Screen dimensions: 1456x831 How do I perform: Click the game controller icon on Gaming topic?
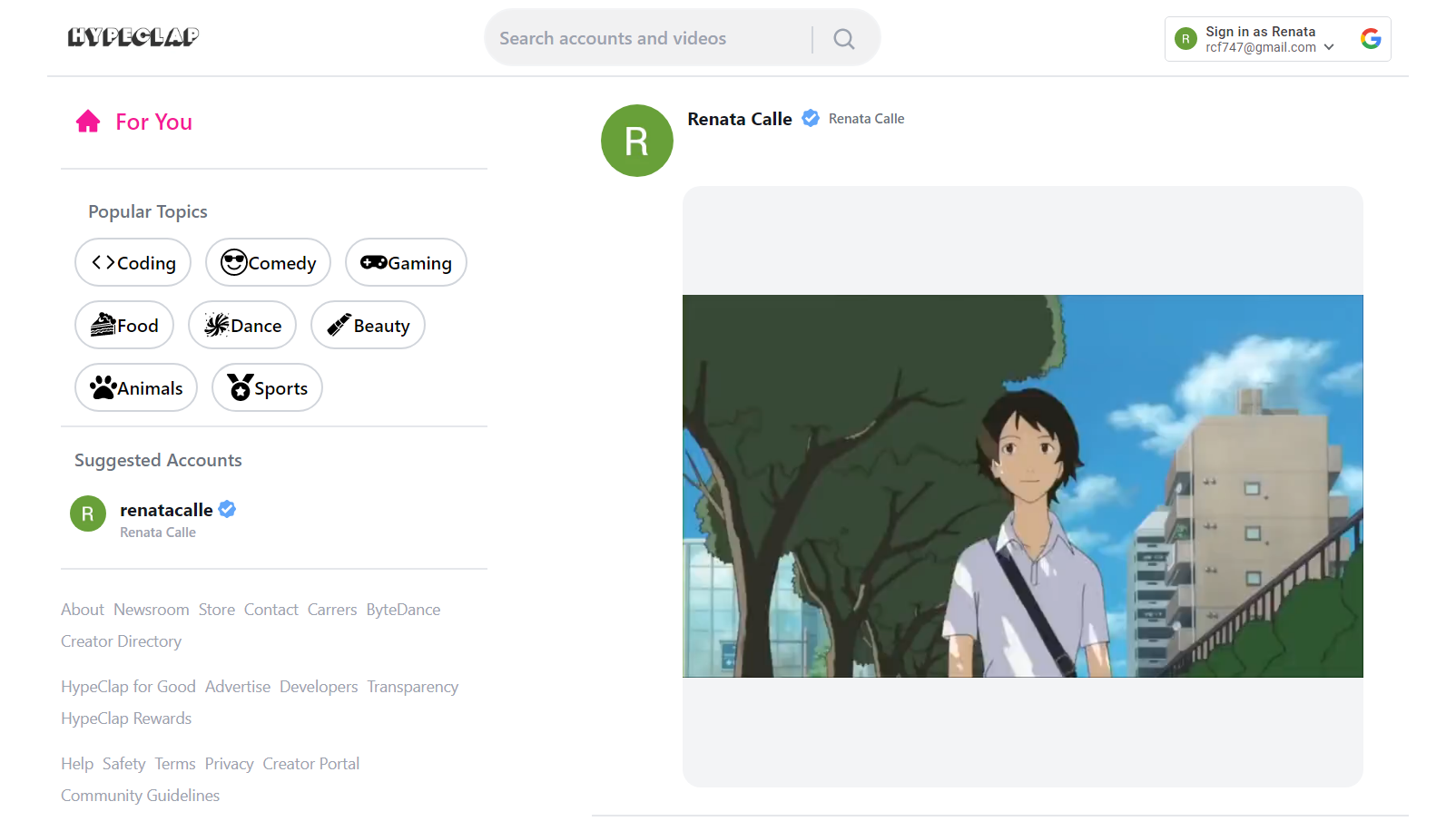point(373,262)
